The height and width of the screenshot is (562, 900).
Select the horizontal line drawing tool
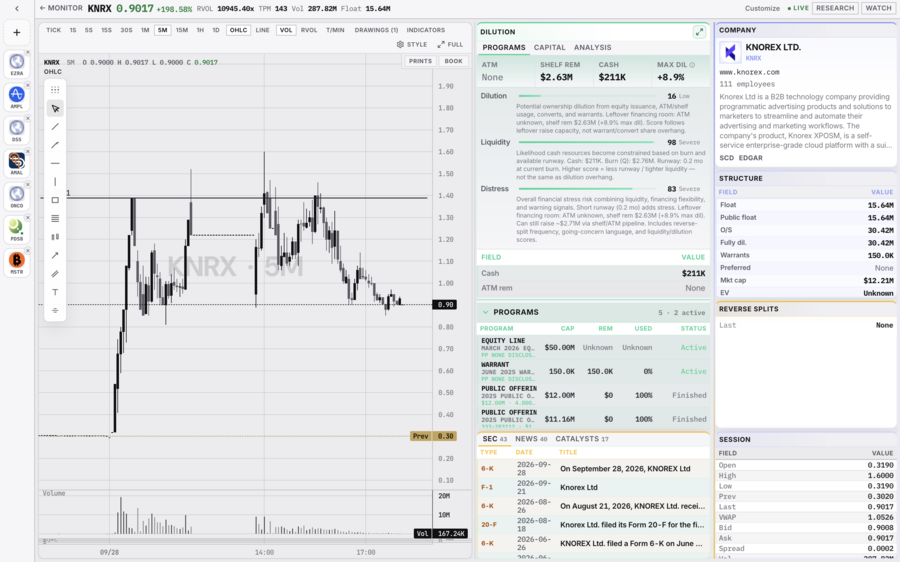click(x=55, y=163)
